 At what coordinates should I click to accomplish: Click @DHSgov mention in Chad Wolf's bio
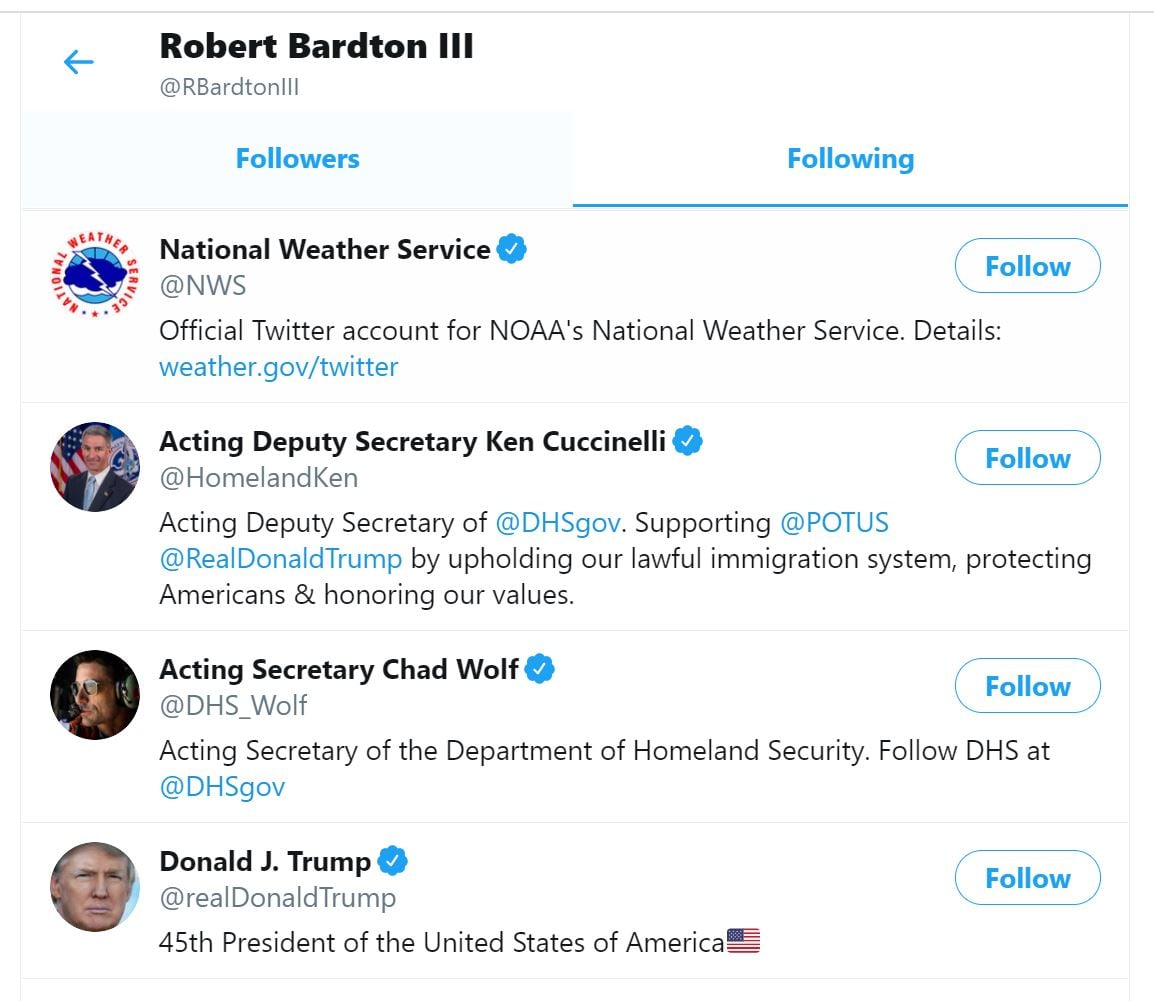point(222,787)
